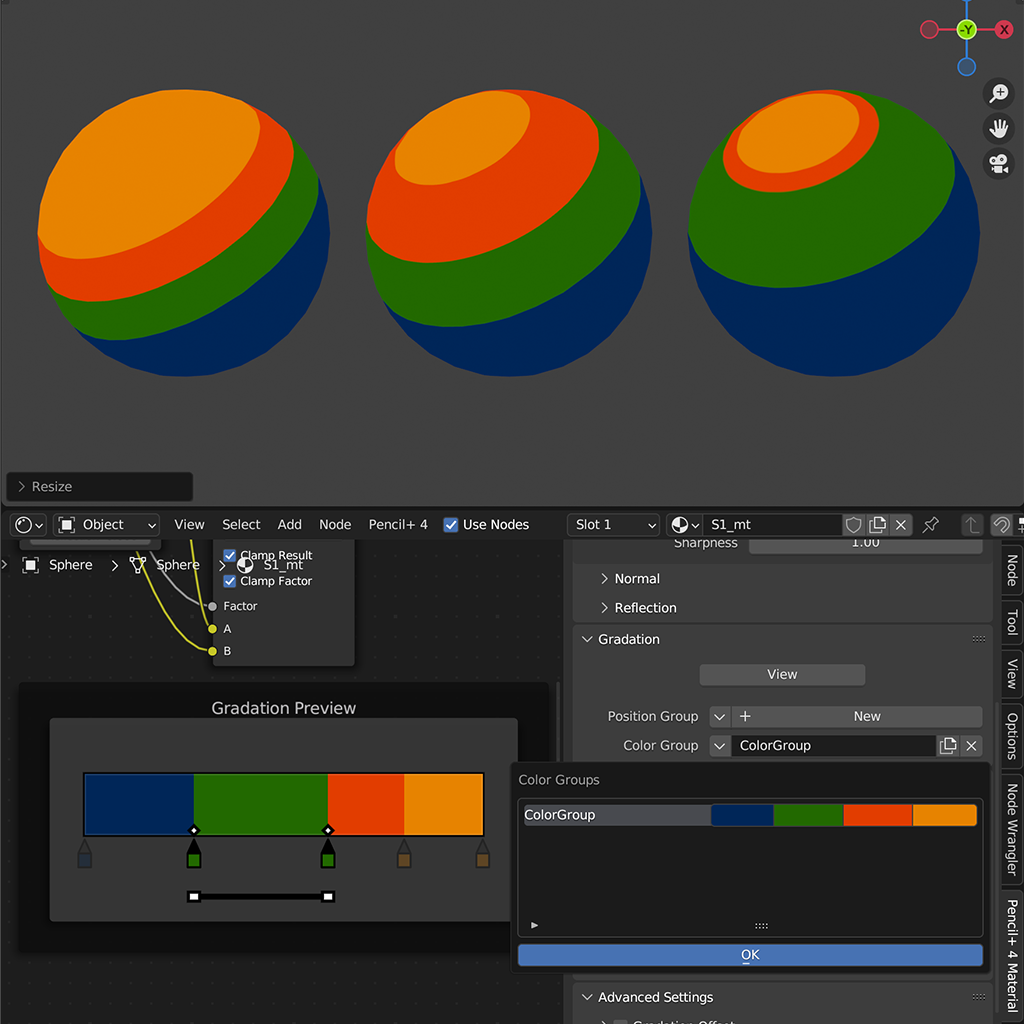Viewport: 1024px width, 1024px height.
Task: Click the fake user shield icon
Action: pyautogui.click(x=853, y=525)
